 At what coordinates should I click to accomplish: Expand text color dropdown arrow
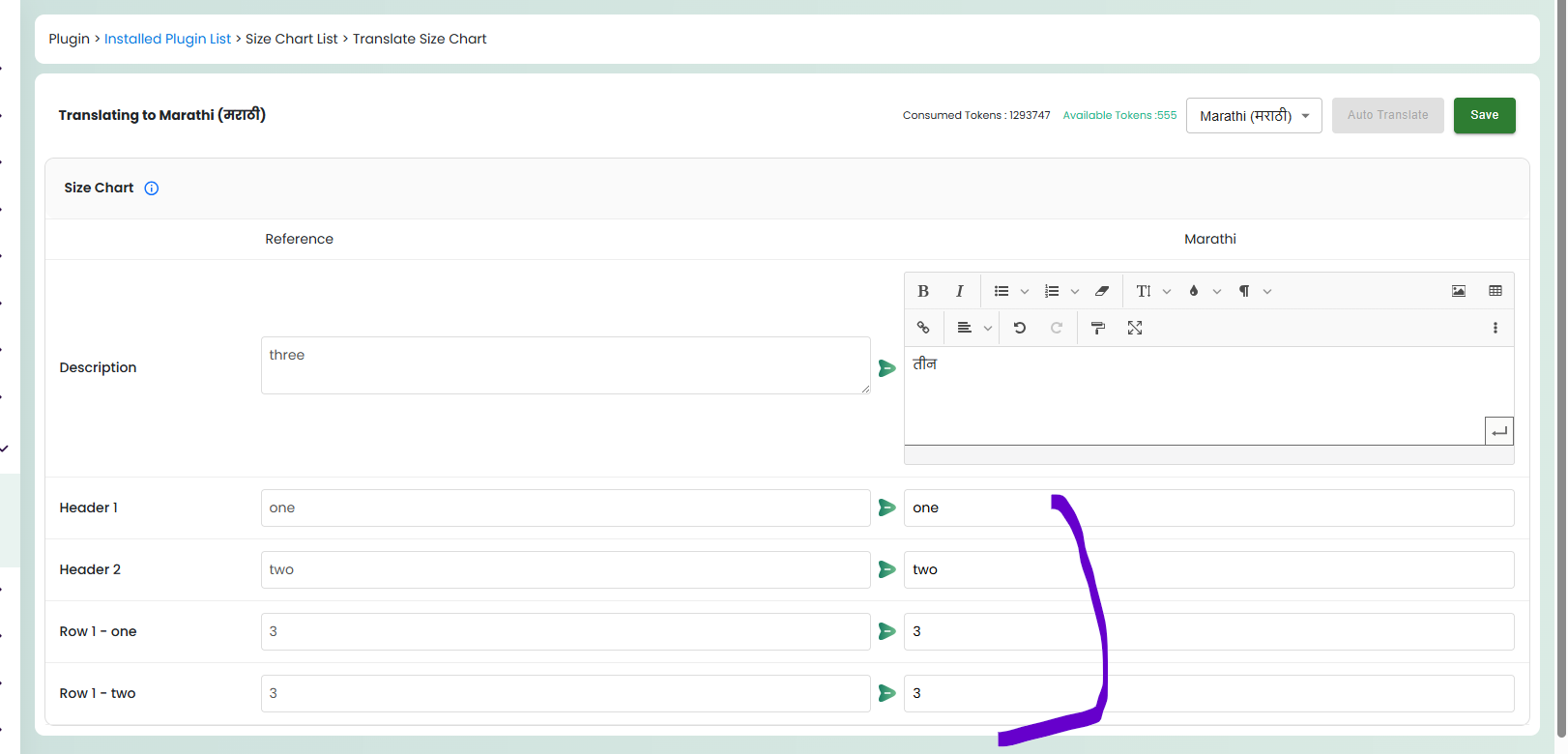coord(1217,291)
